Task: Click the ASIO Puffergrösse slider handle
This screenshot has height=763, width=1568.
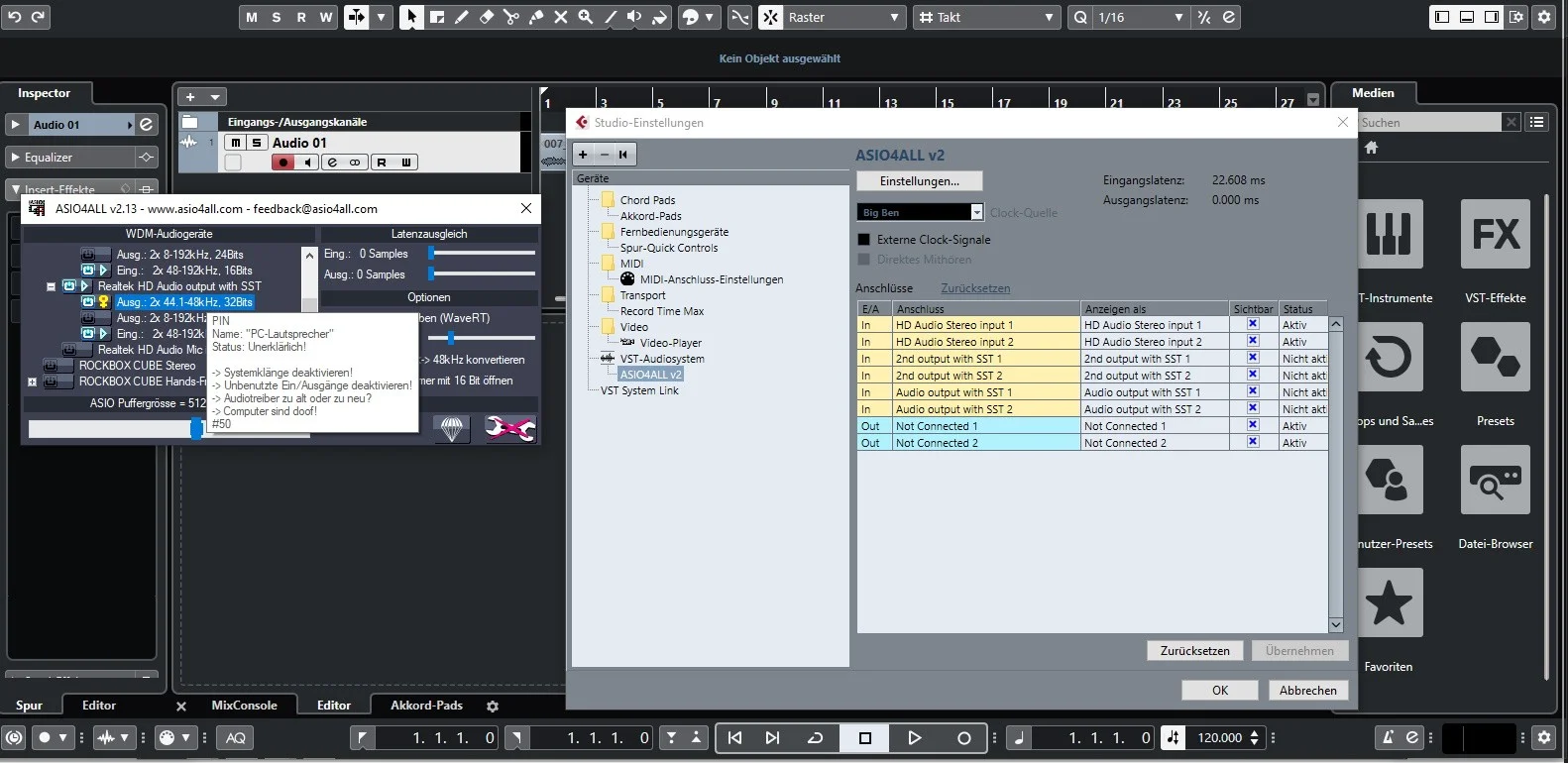Action: point(196,428)
